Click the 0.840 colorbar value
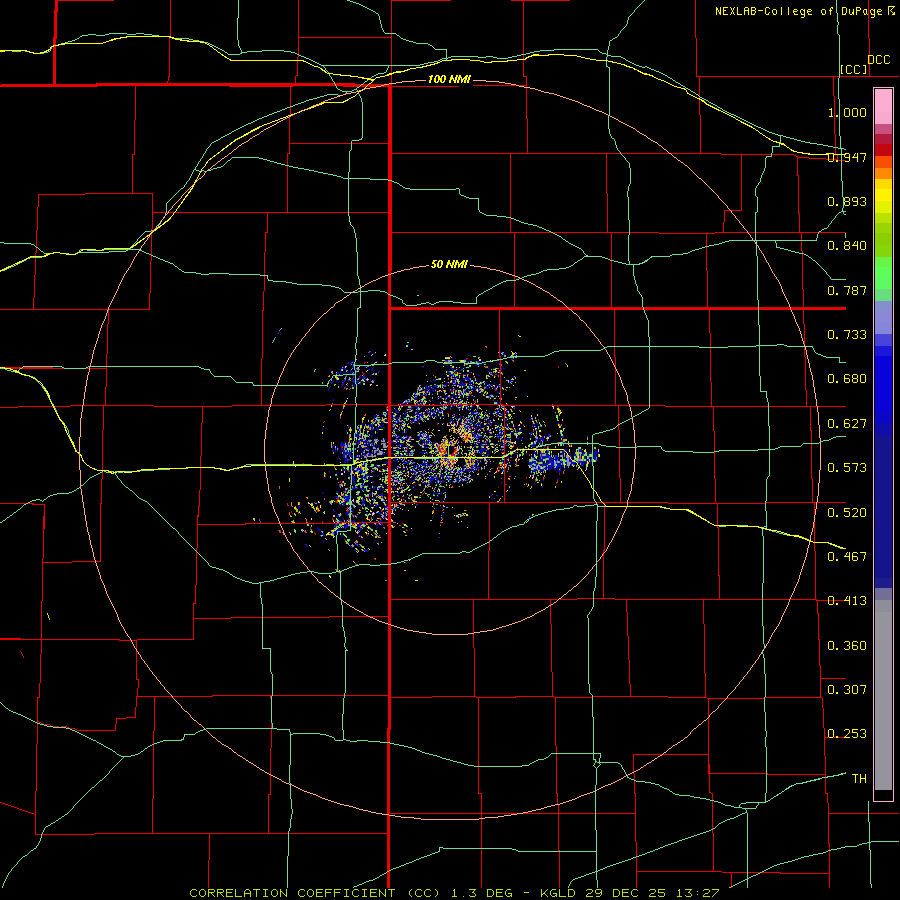 (x=847, y=246)
